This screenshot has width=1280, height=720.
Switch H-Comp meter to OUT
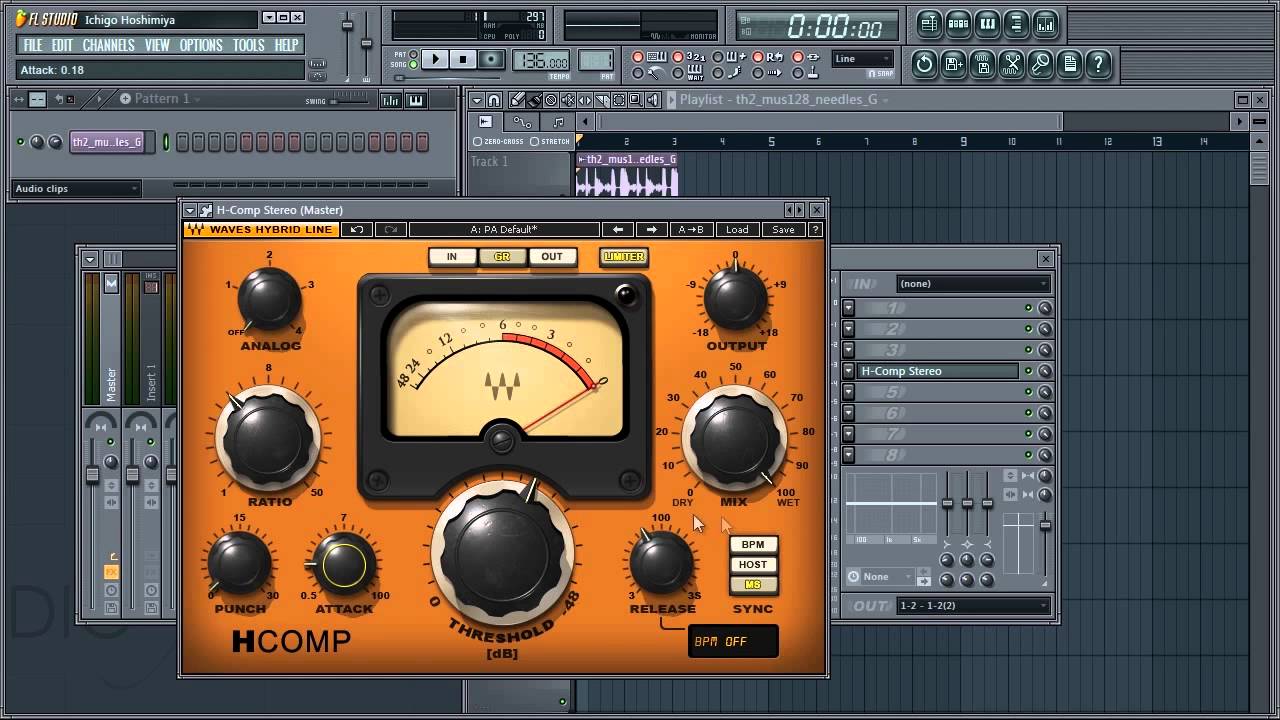coord(552,257)
